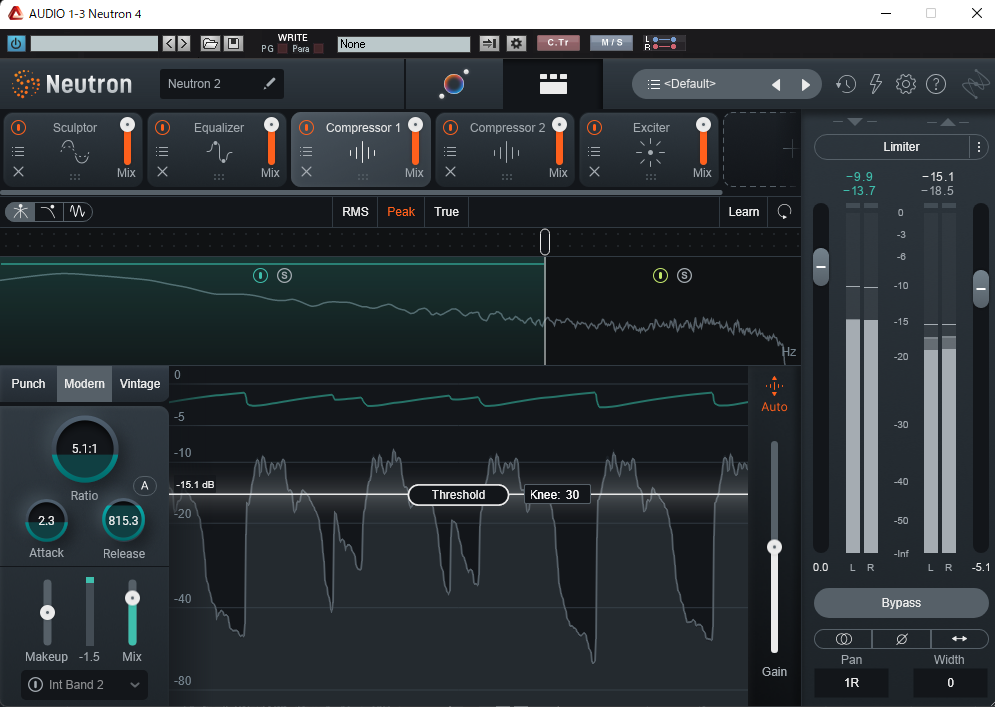Screen dimensions: 995x707
Task: Select the crossover view icon
Action: 21,211
